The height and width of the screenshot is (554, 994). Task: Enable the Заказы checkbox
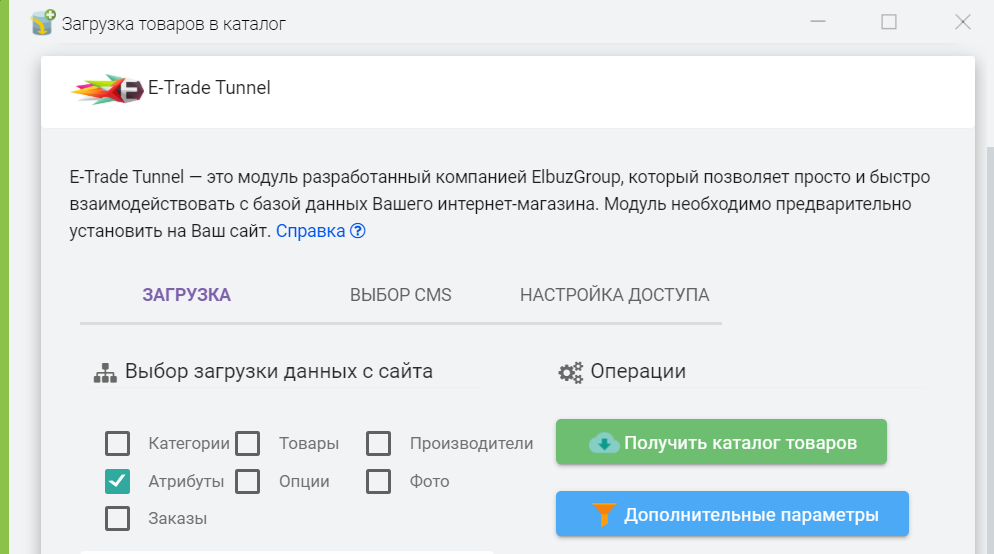point(118,519)
